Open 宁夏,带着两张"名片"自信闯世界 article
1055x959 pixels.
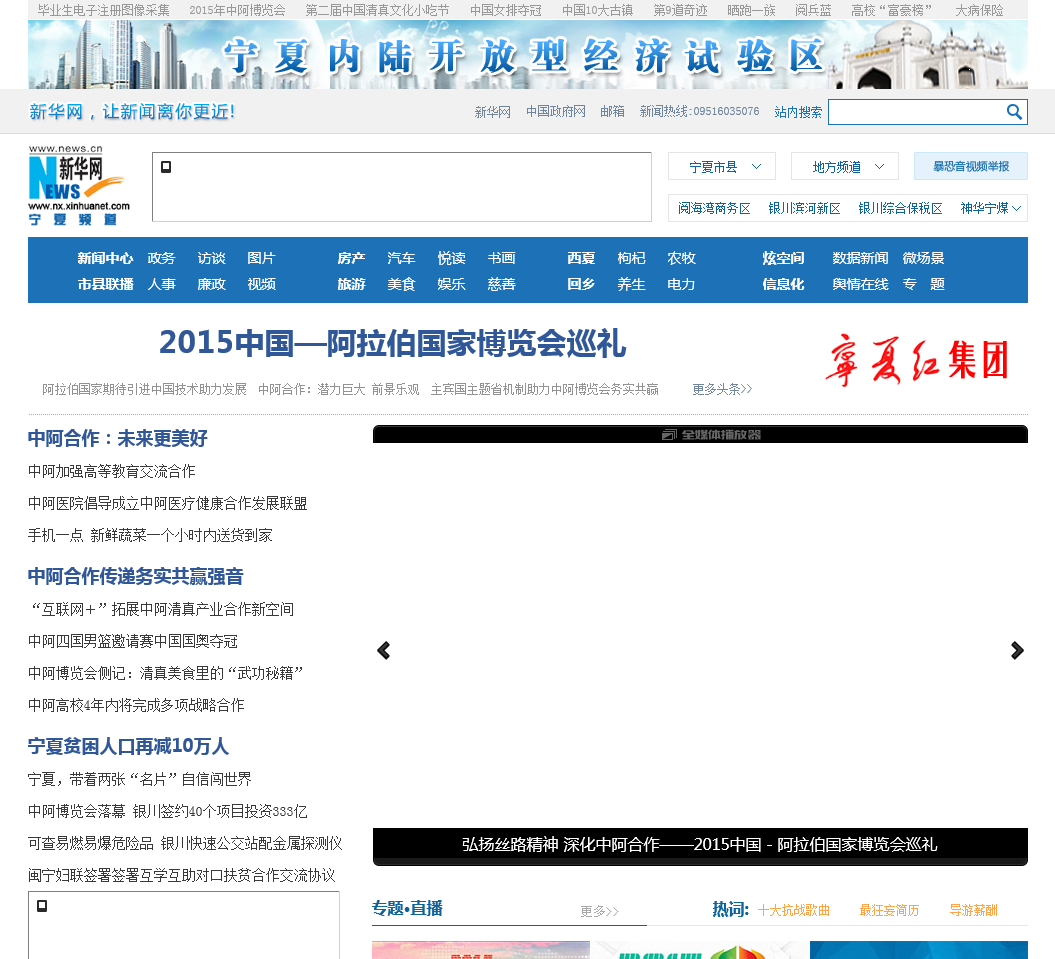139,779
